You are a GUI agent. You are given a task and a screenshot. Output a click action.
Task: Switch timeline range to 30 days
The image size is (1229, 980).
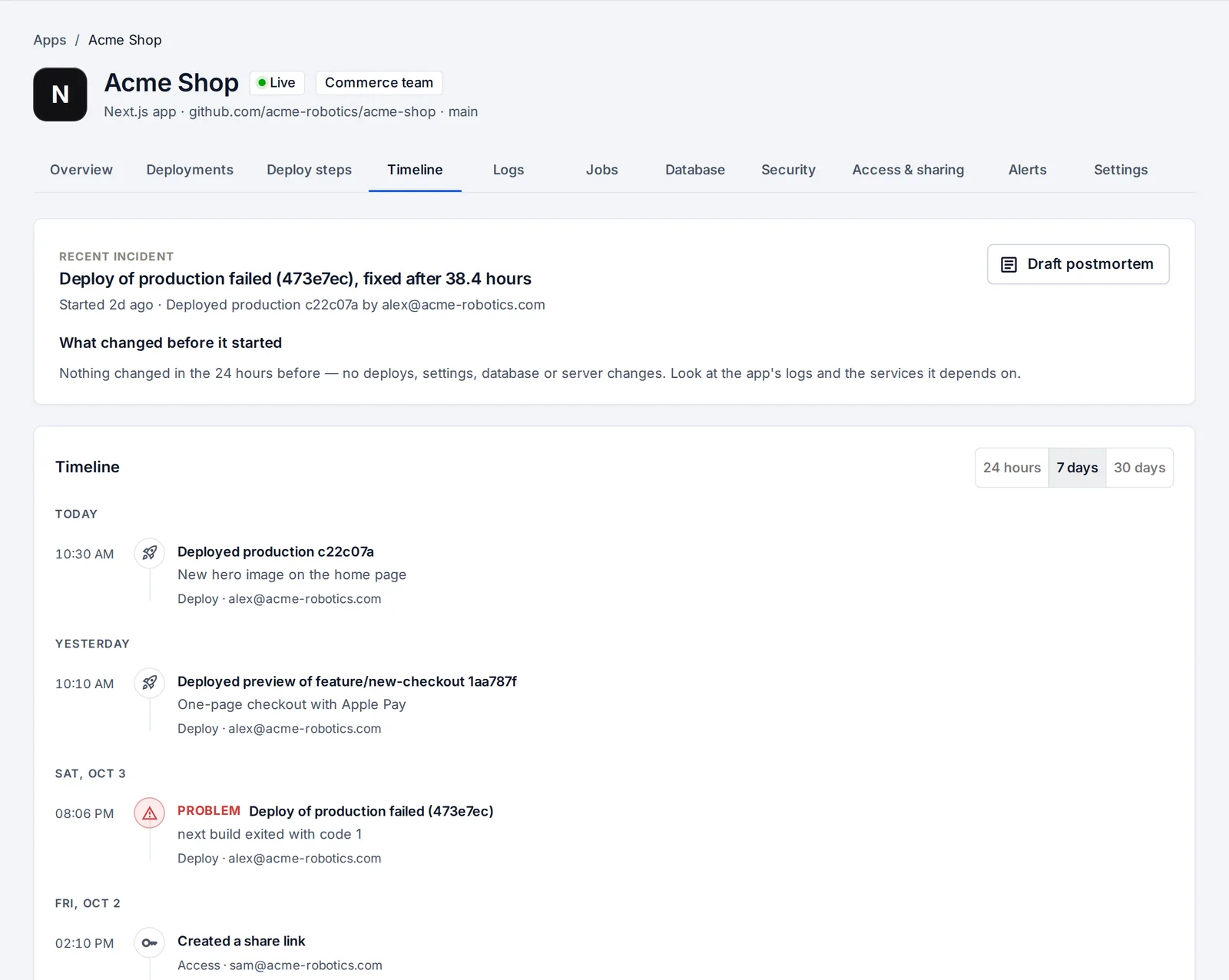tap(1139, 468)
